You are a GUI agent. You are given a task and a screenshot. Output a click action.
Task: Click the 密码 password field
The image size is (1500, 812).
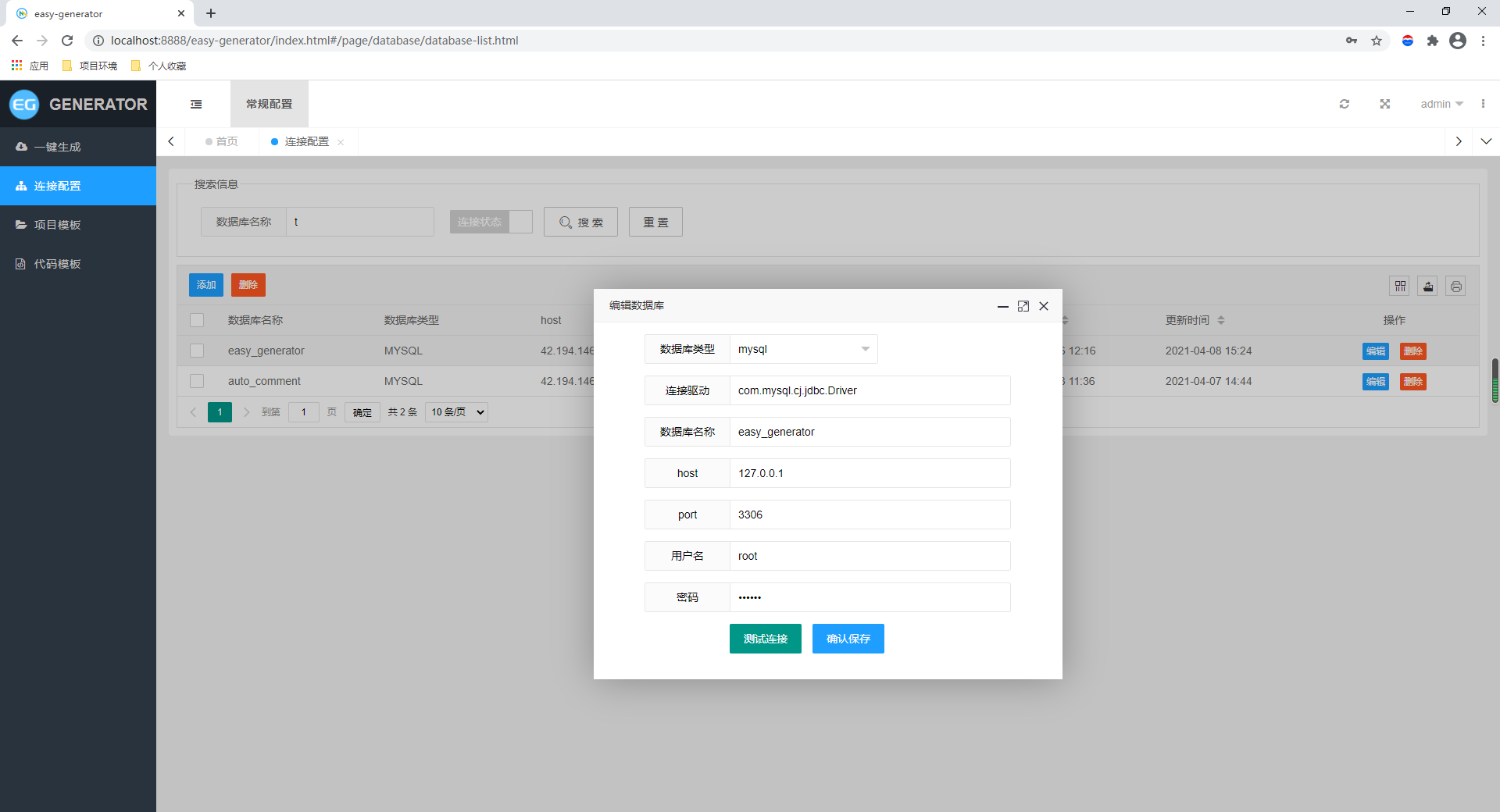(x=870, y=597)
